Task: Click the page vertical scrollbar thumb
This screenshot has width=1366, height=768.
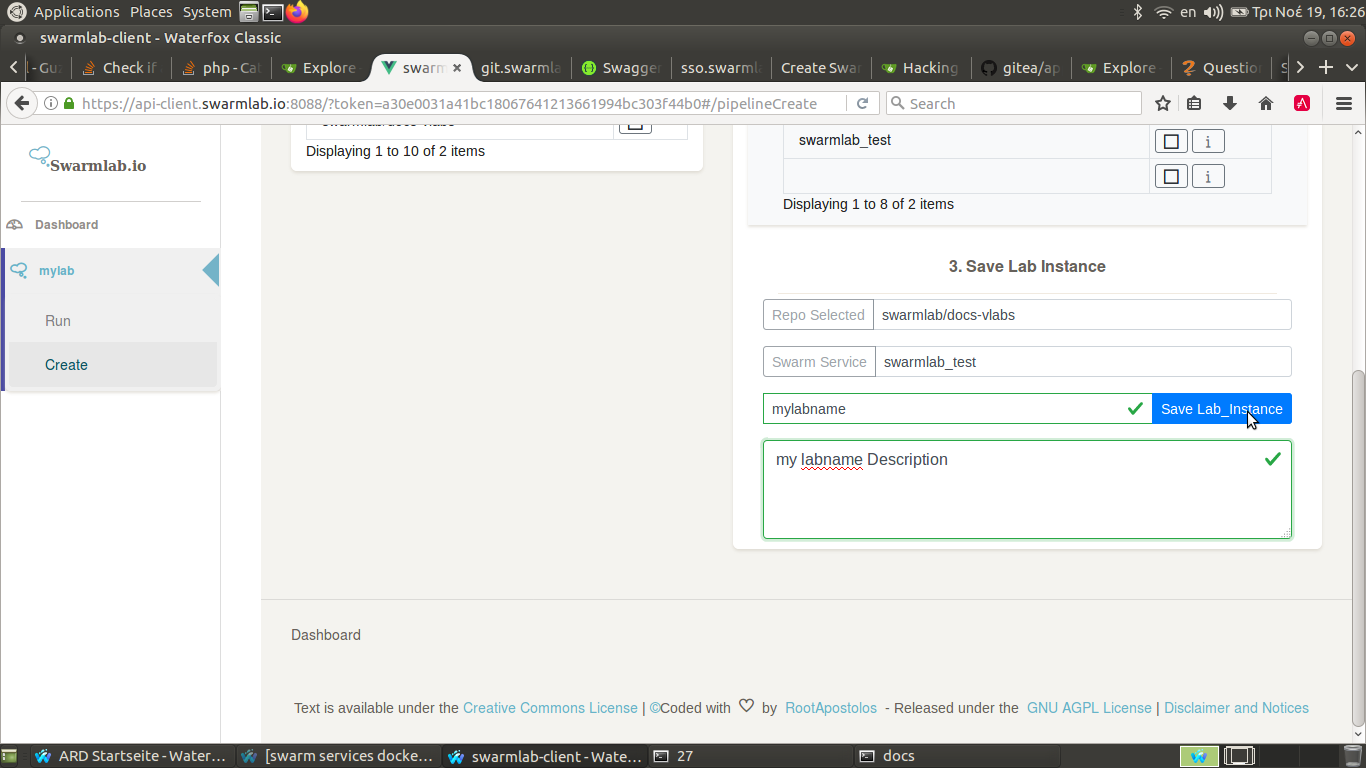Action: 1358,548
